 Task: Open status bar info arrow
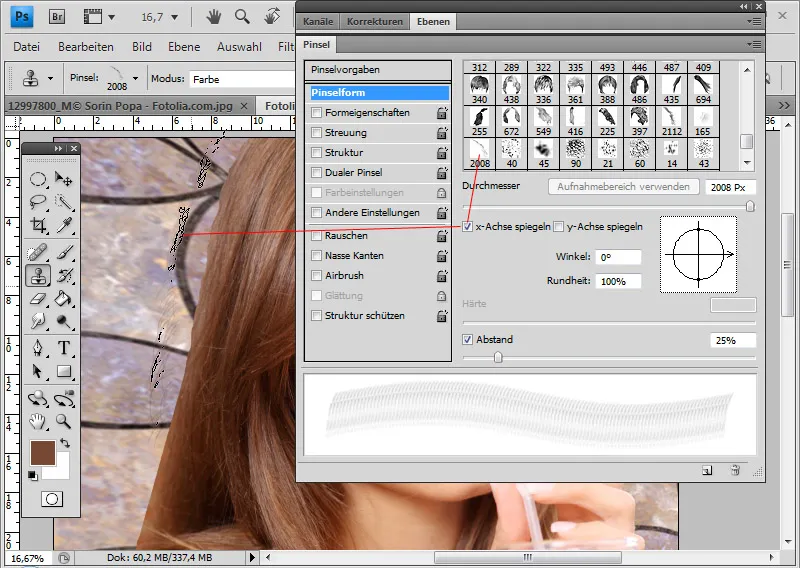tap(252, 557)
